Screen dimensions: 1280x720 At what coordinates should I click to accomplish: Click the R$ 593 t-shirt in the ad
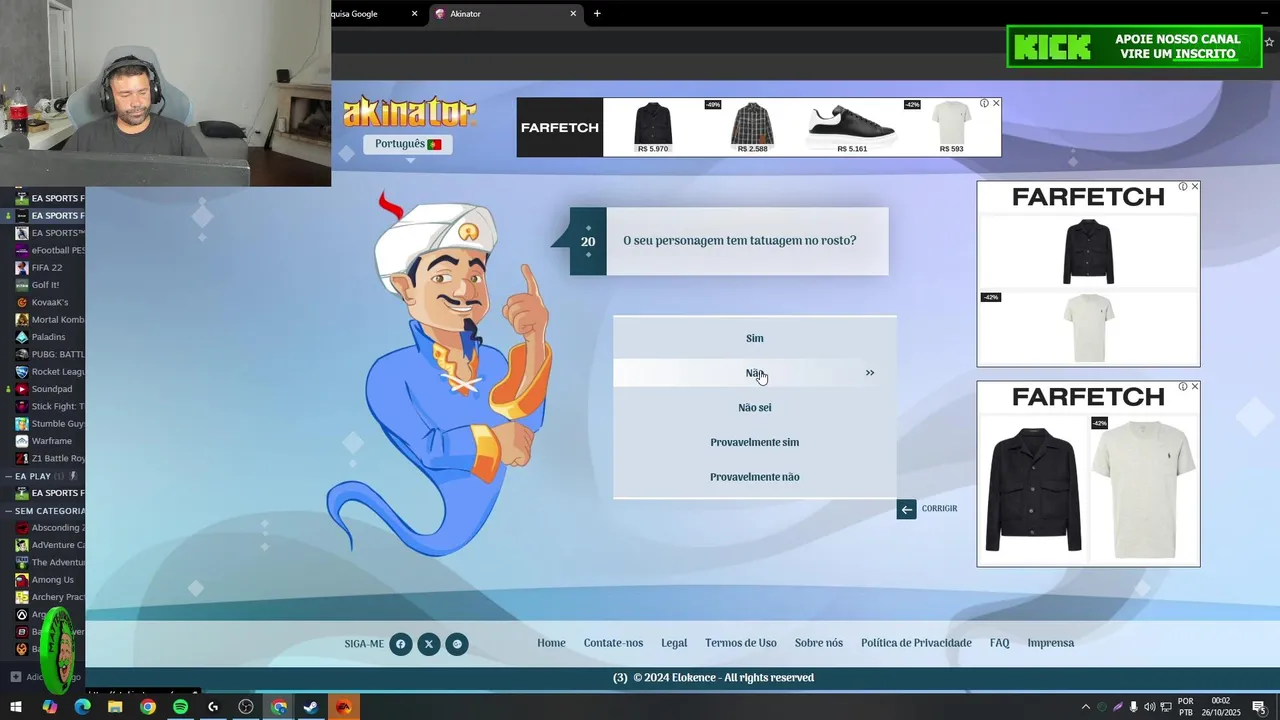951,127
